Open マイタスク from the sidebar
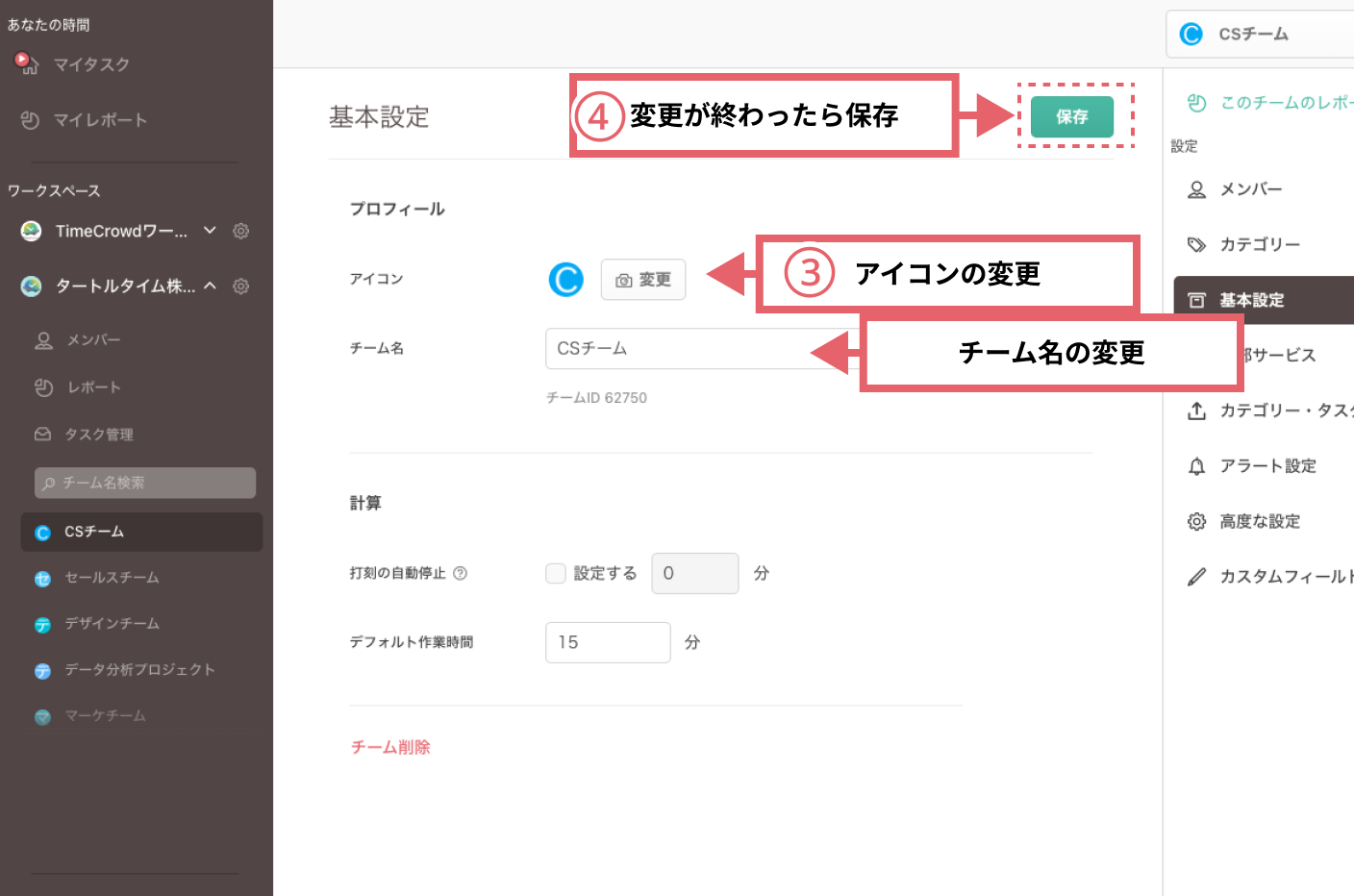Image resolution: width=1354 pixels, height=896 pixels. coord(90,64)
